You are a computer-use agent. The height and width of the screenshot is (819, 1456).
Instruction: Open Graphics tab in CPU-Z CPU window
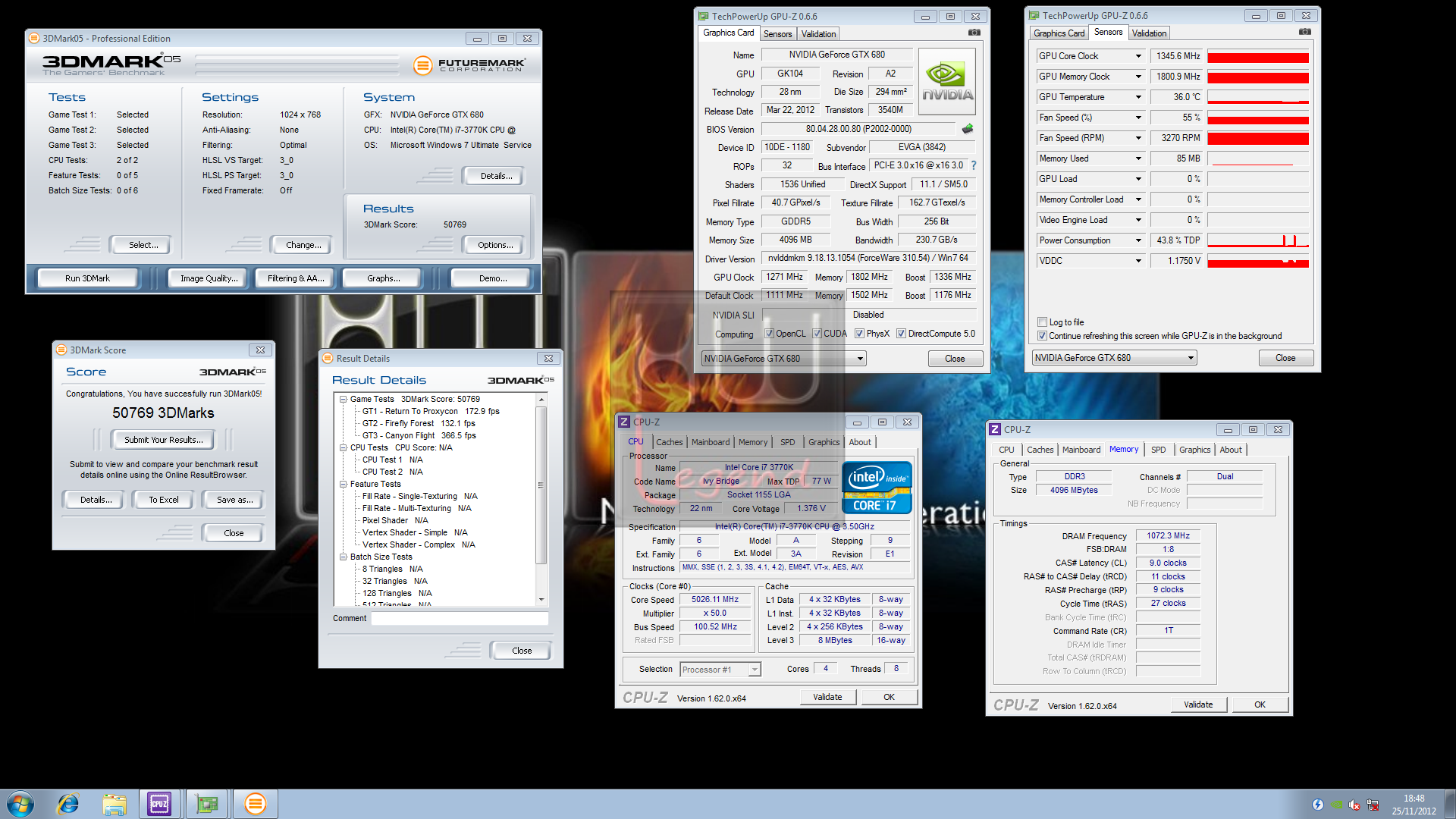click(824, 442)
